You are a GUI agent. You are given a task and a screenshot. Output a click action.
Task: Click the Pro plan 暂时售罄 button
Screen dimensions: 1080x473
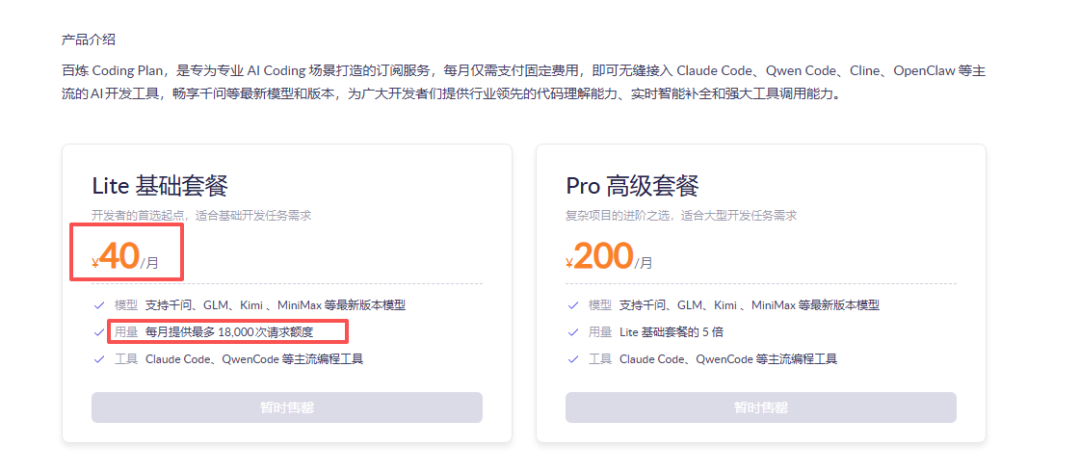click(x=760, y=408)
